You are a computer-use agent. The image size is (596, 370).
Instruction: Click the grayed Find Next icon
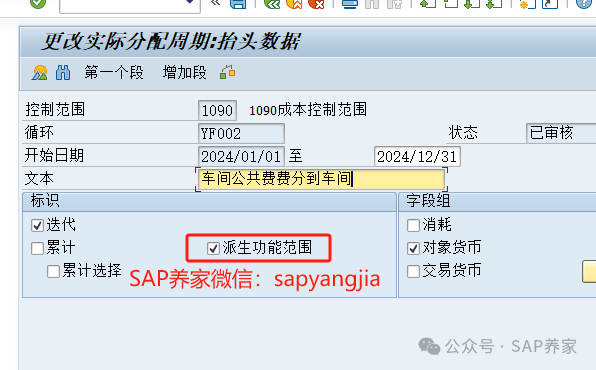coord(394,4)
